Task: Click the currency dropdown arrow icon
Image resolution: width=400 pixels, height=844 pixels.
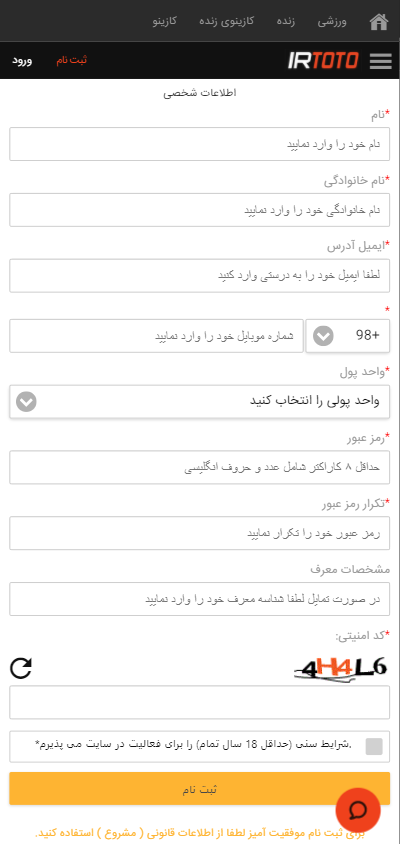Action: click(x=26, y=402)
